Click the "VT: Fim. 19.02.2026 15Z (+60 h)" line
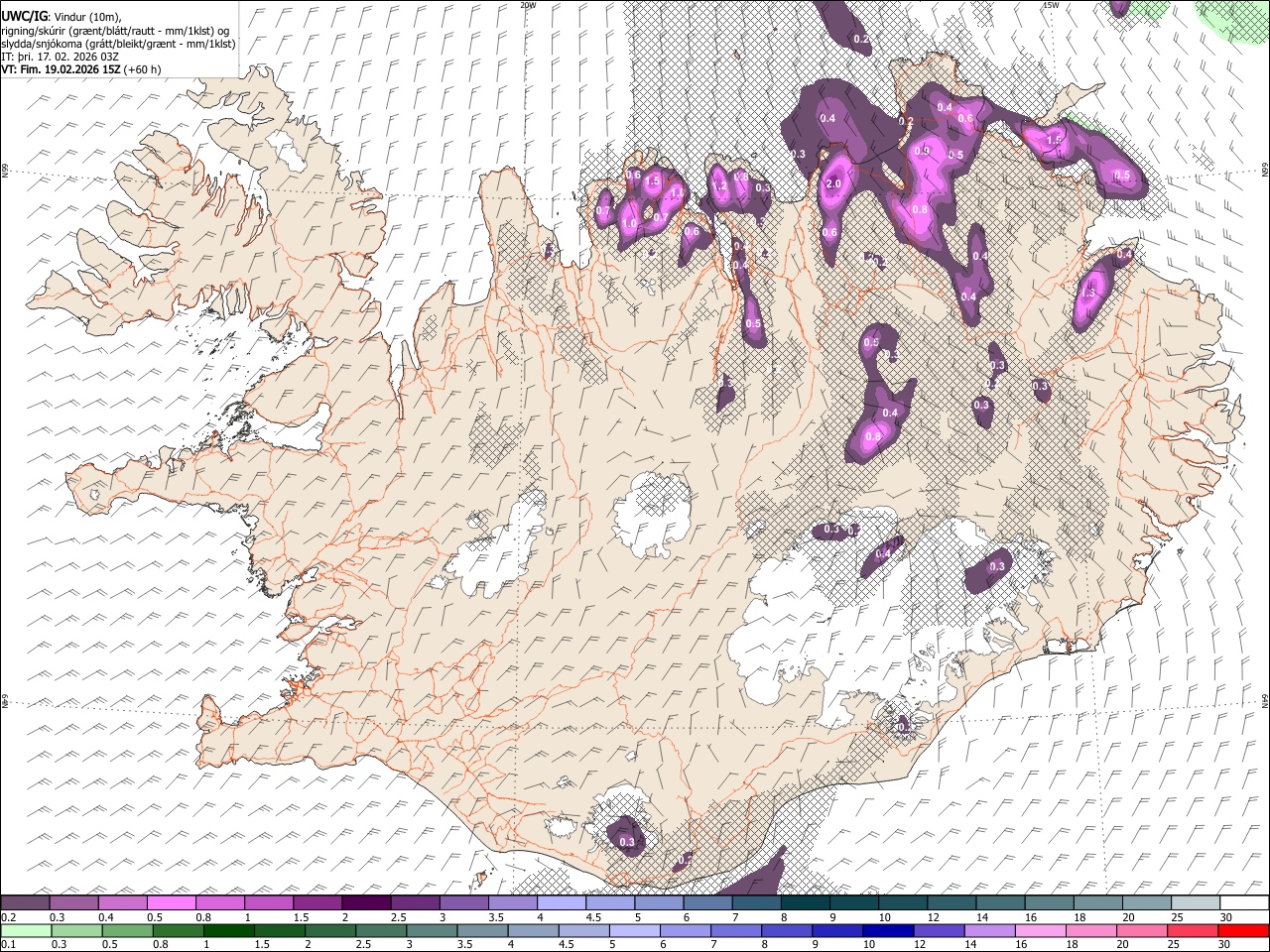 [81, 70]
